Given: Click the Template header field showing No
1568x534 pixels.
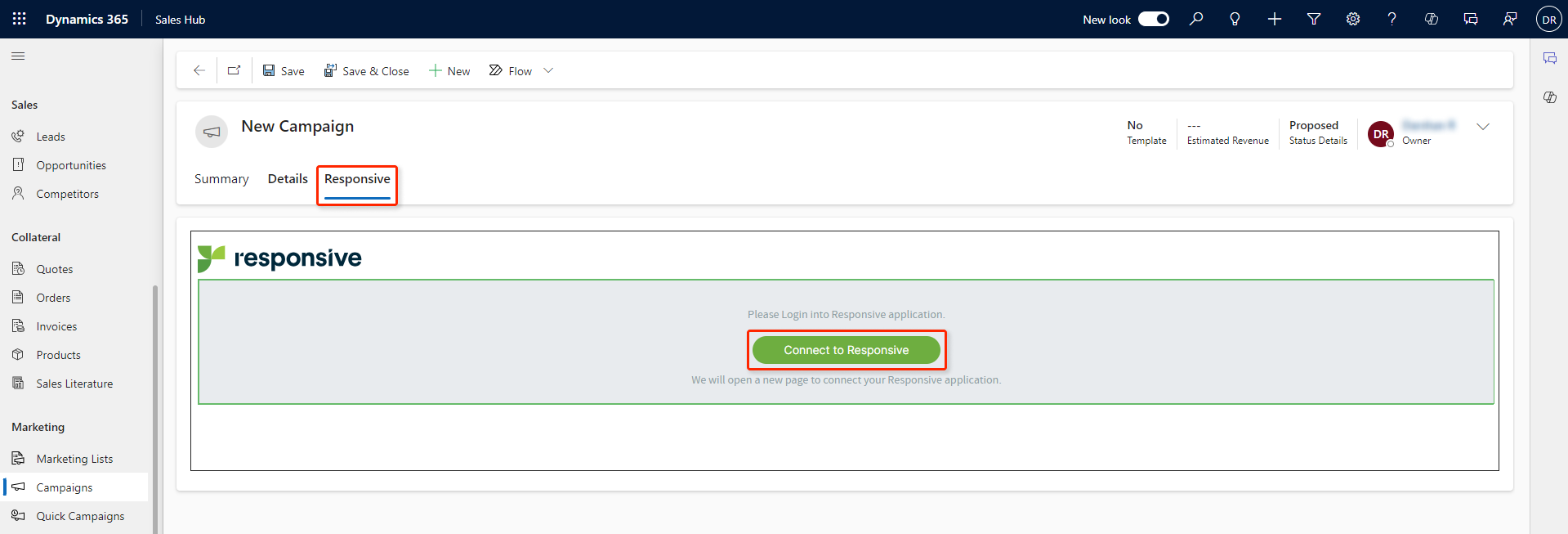Looking at the screenshot, I should 1146,132.
